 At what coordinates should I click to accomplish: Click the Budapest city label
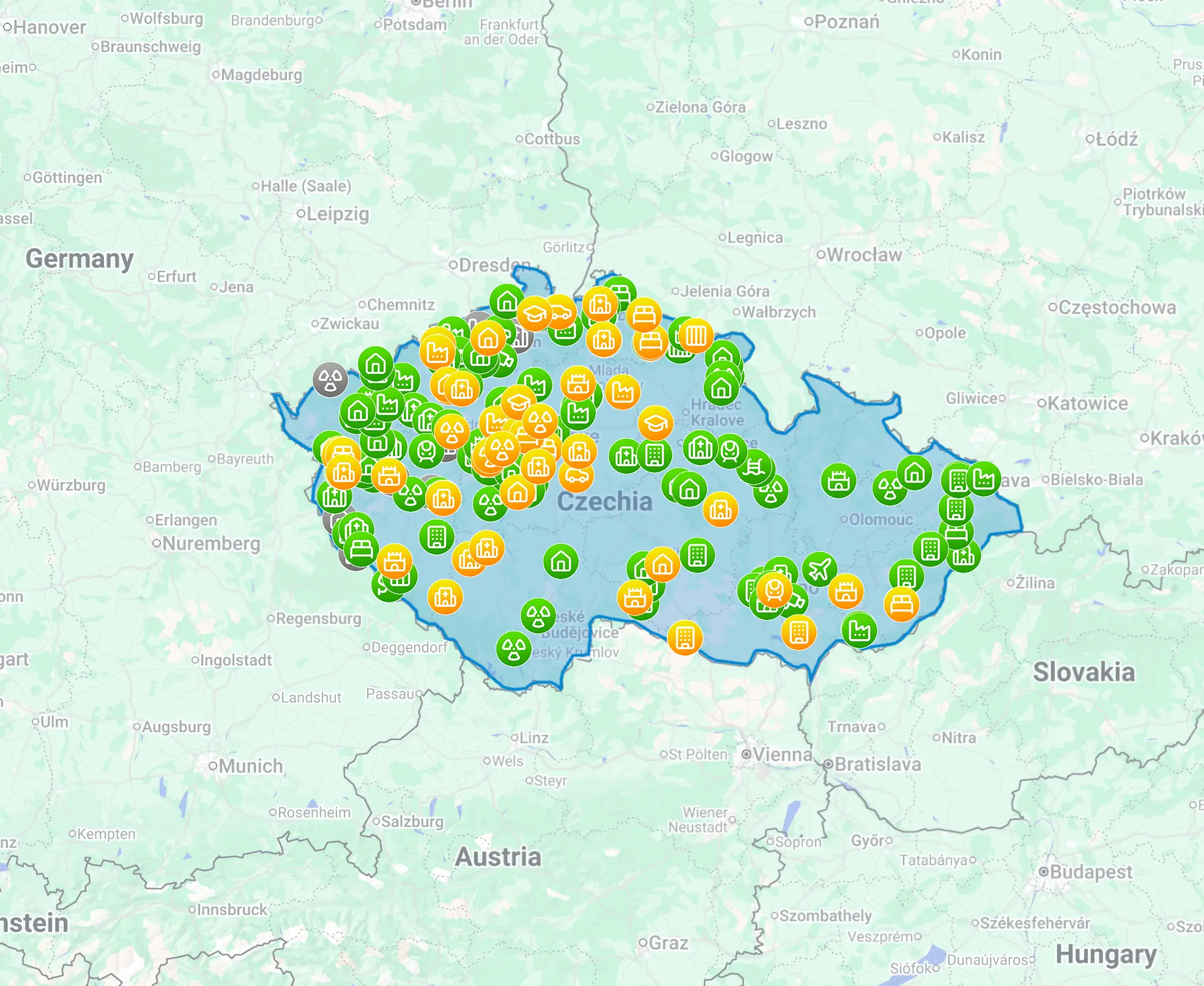click(1091, 871)
